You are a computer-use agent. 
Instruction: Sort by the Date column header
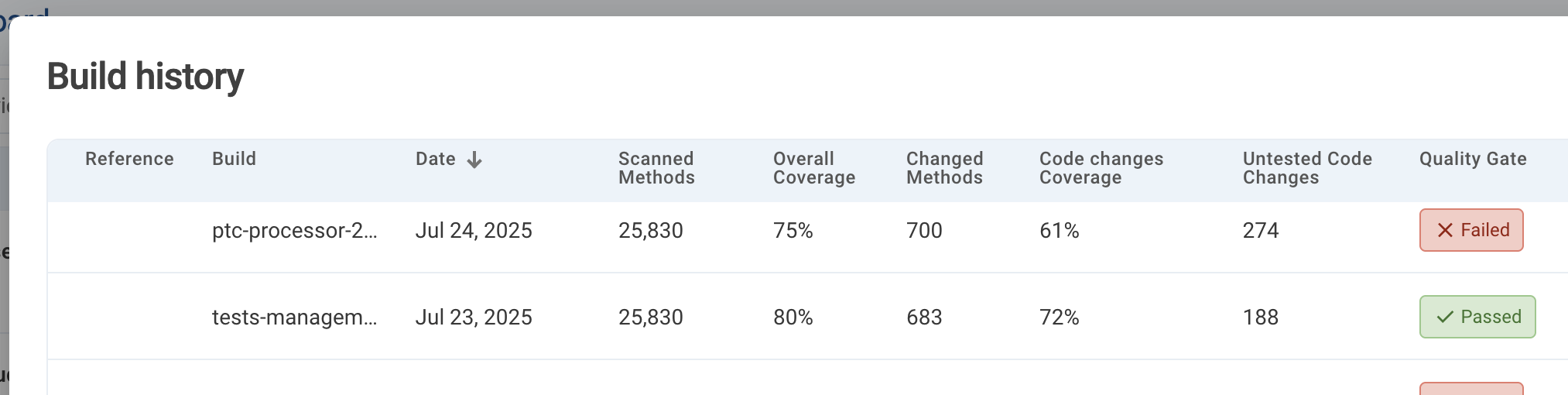click(x=436, y=159)
